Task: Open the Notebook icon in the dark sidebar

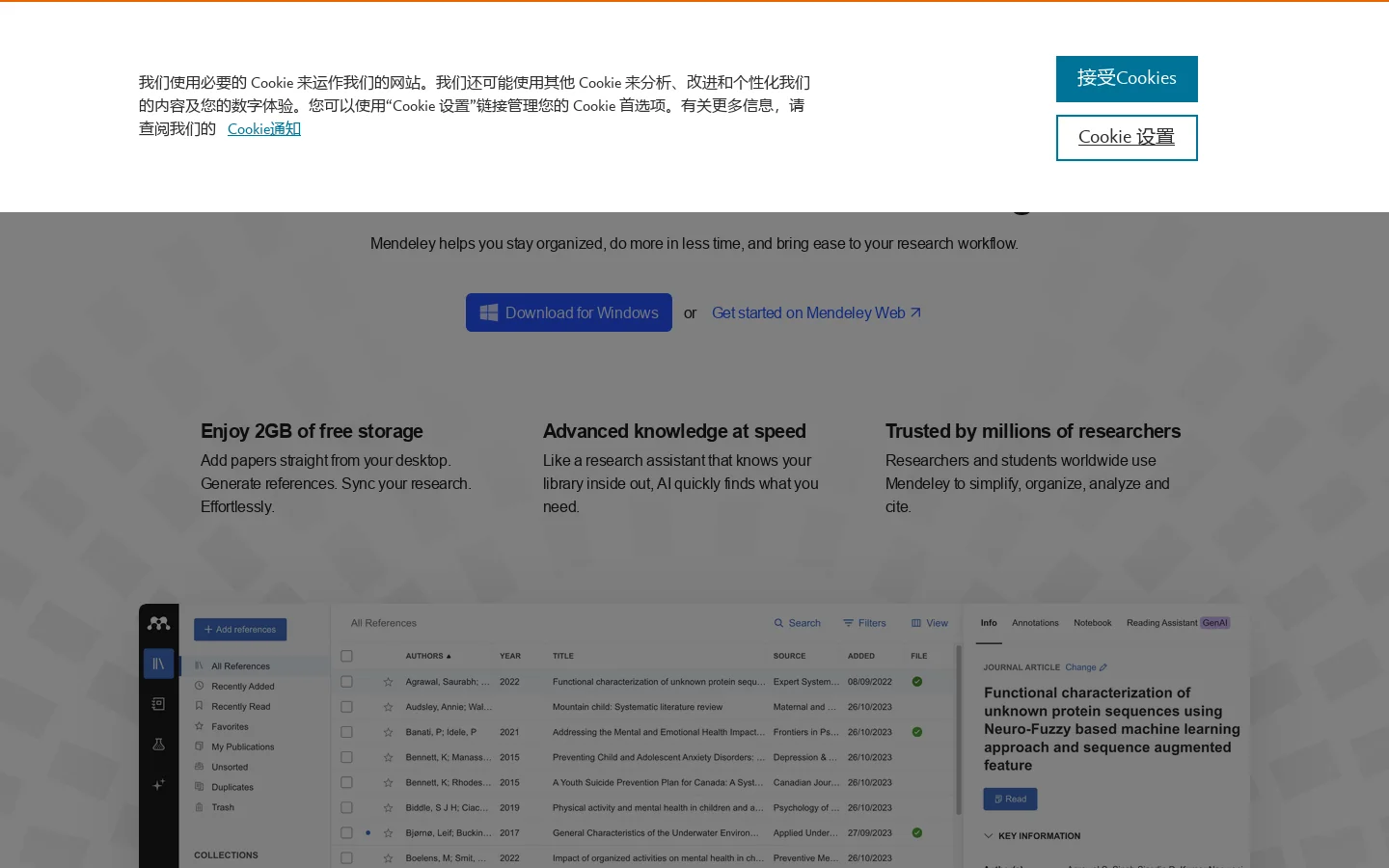Action: 159,704
